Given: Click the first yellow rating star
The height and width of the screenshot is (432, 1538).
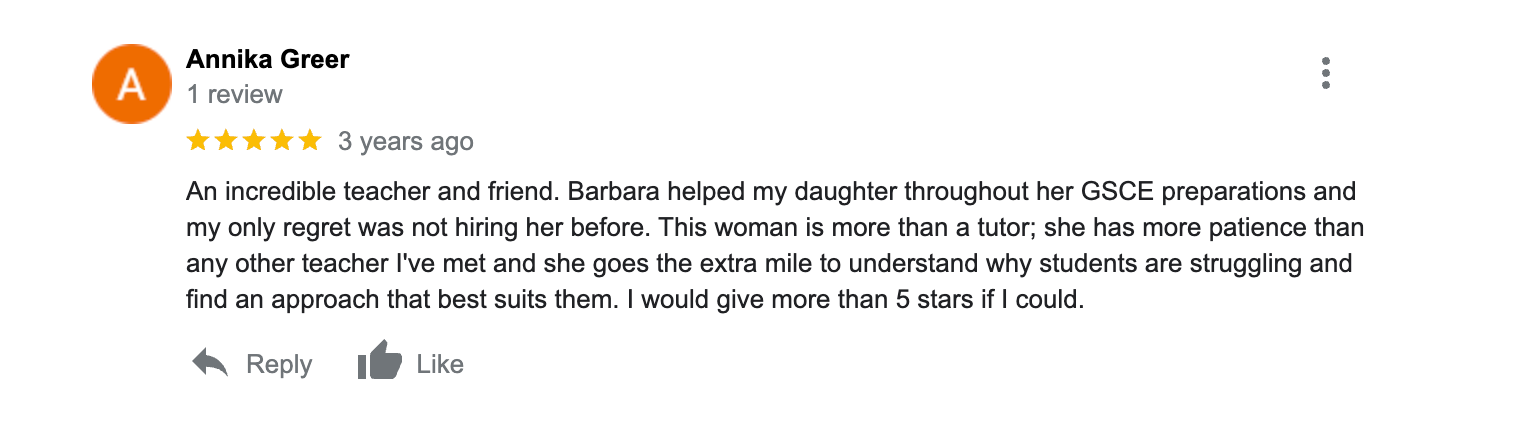Looking at the screenshot, I should click(198, 141).
